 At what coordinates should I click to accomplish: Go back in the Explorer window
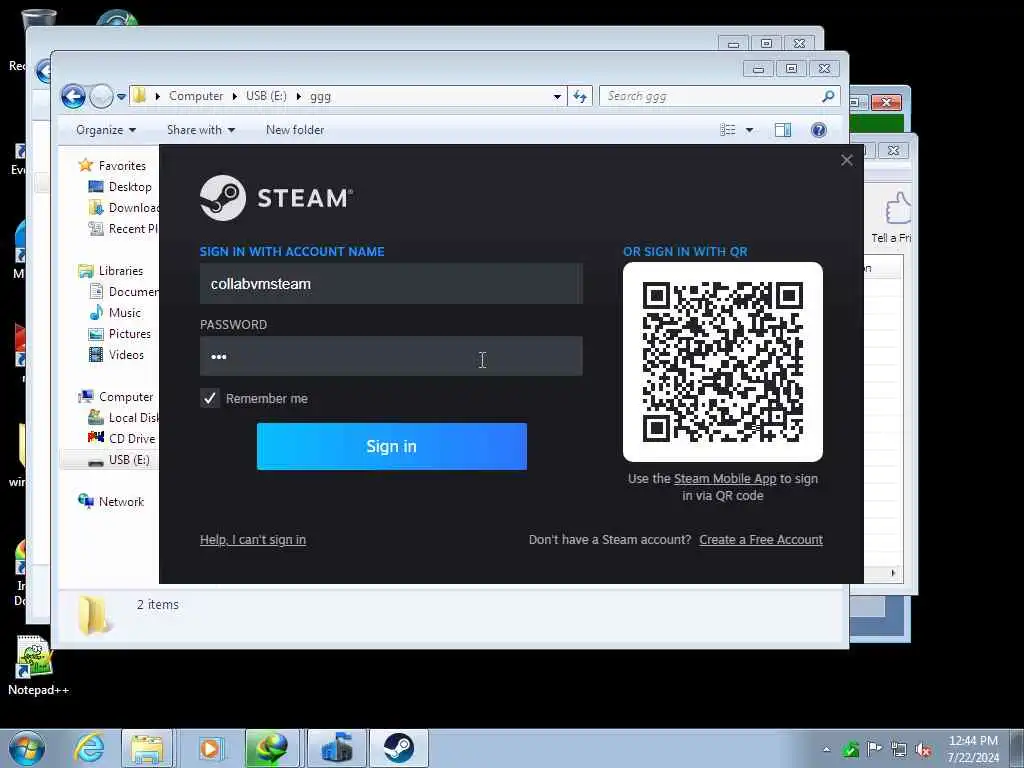tap(74, 97)
